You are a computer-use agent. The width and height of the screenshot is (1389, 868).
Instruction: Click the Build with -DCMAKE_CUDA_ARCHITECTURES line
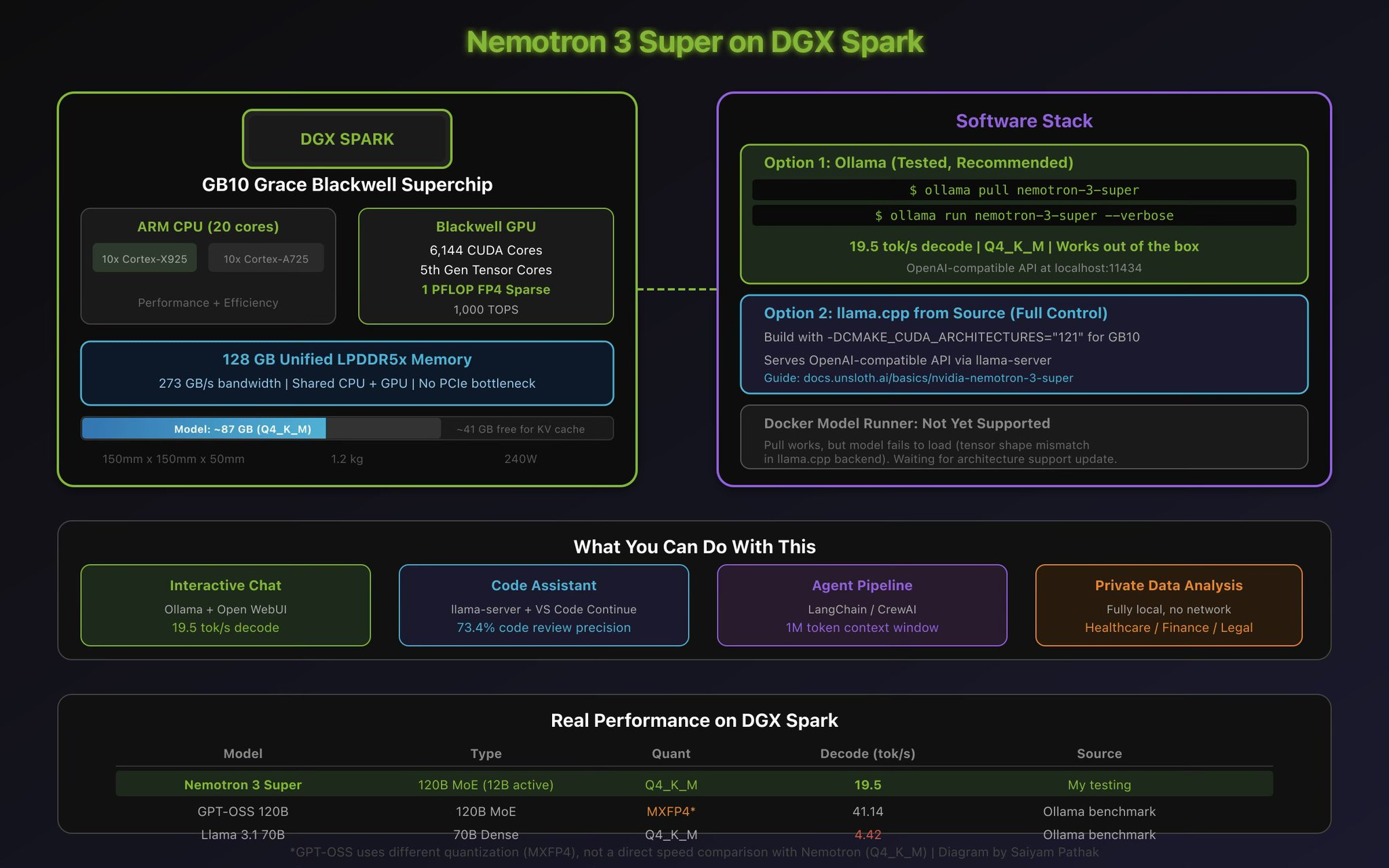pos(952,337)
